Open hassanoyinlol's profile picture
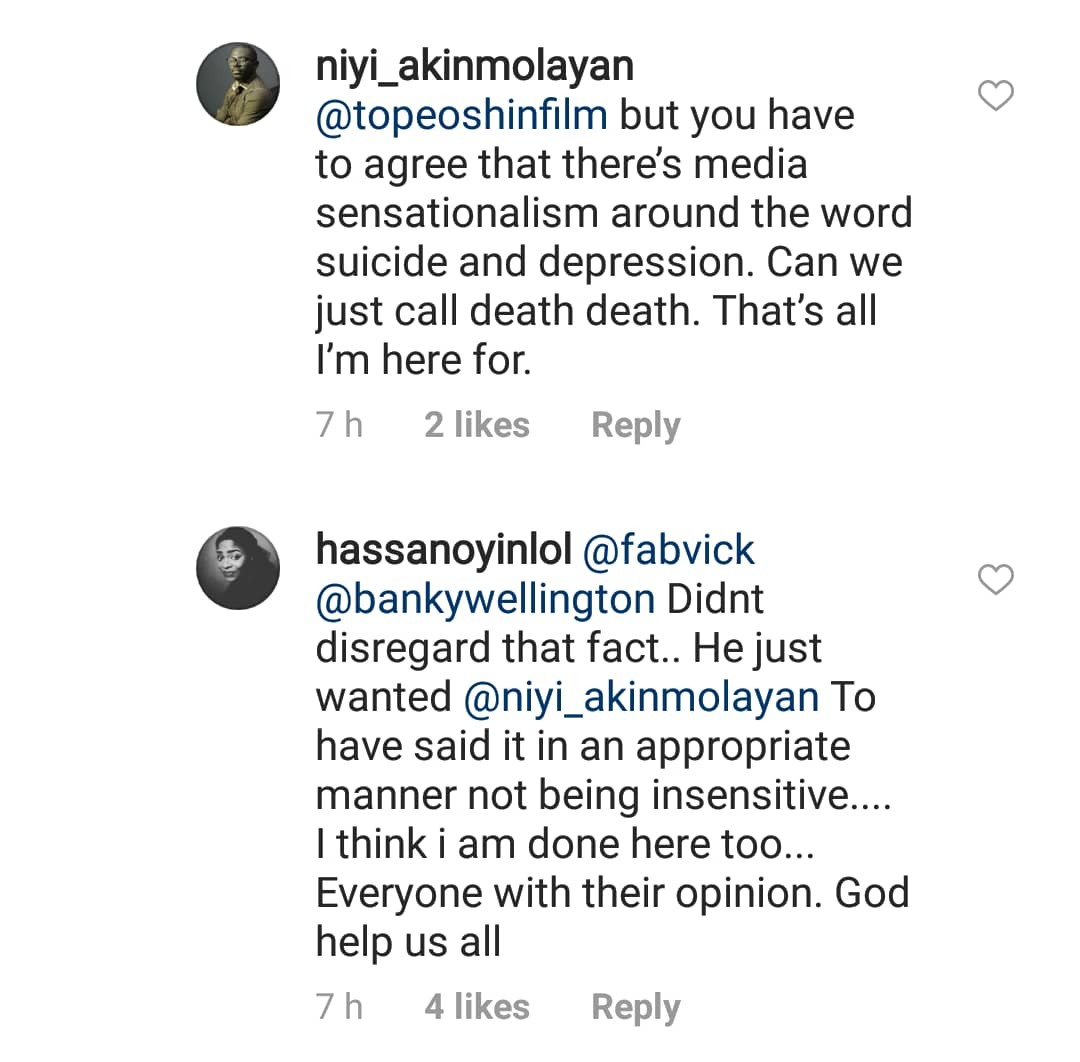This screenshot has width=1080, height=1062. (238, 567)
